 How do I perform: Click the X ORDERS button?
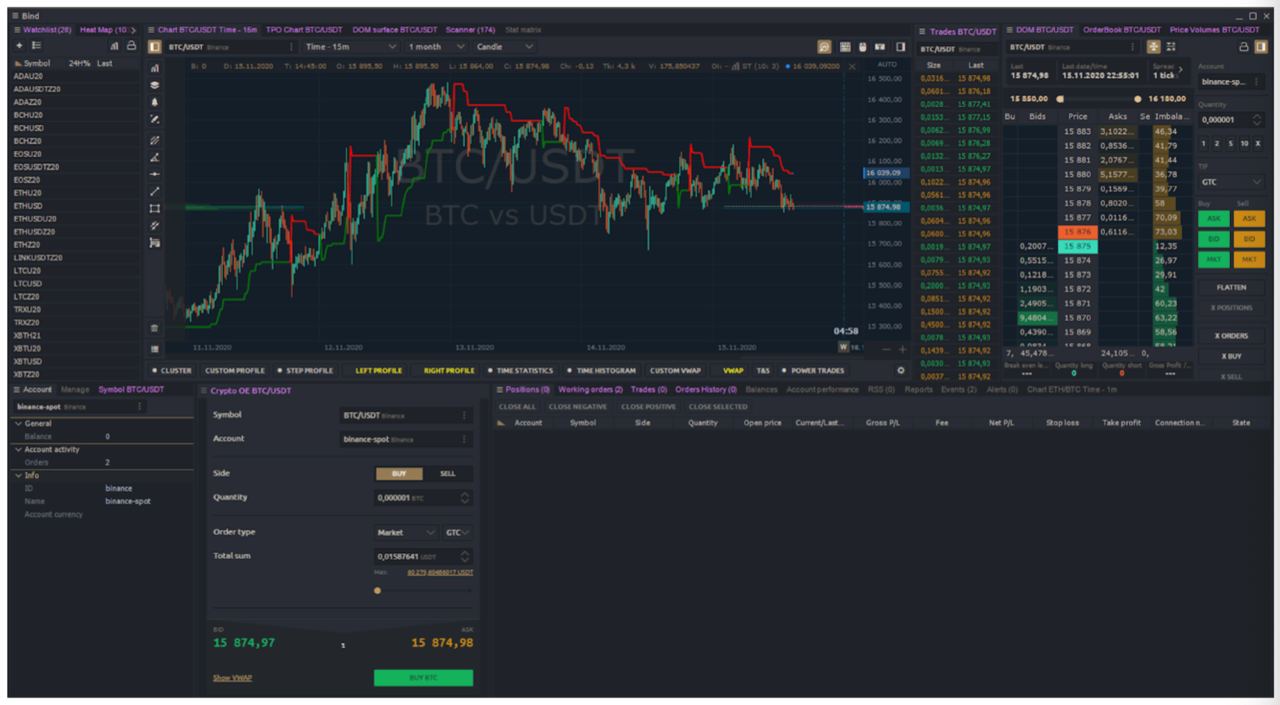(x=1231, y=336)
